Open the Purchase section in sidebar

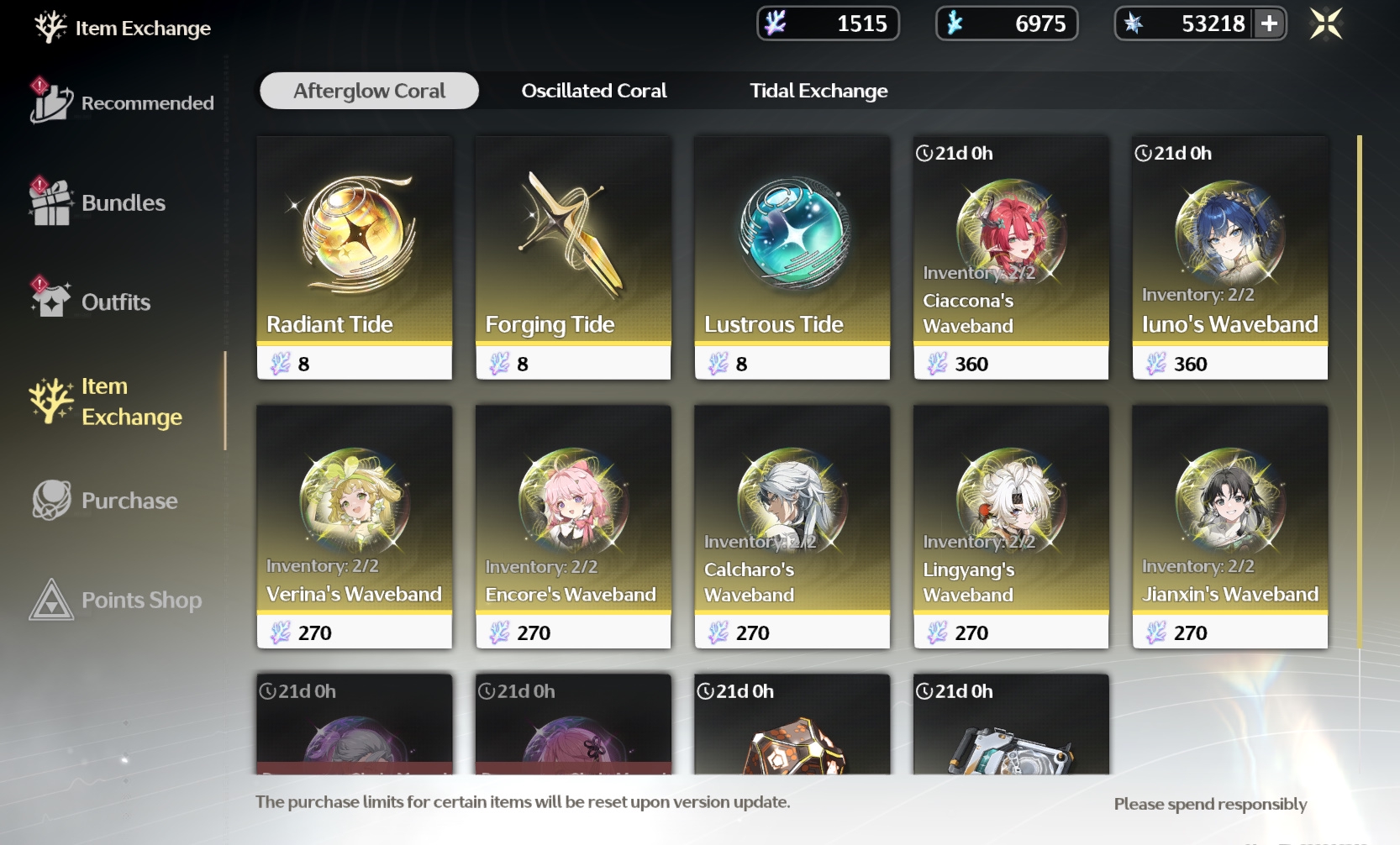105,501
